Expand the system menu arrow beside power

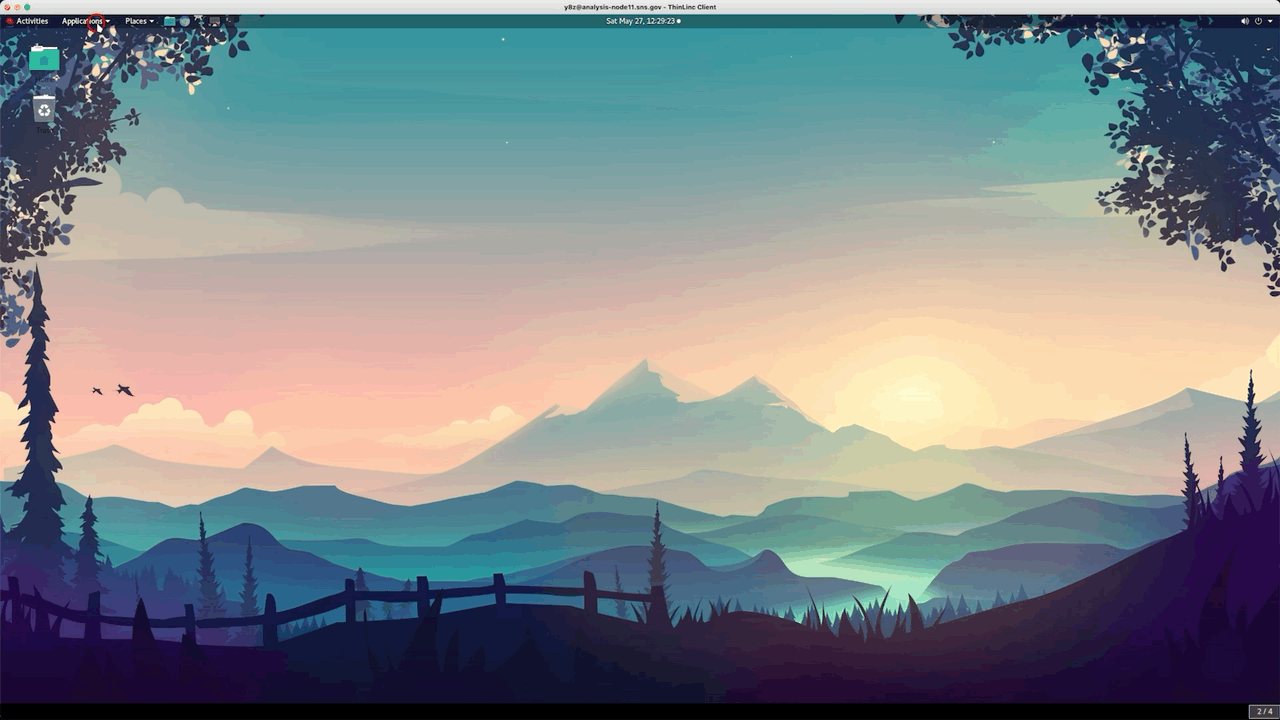pyautogui.click(x=1269, y=21)
